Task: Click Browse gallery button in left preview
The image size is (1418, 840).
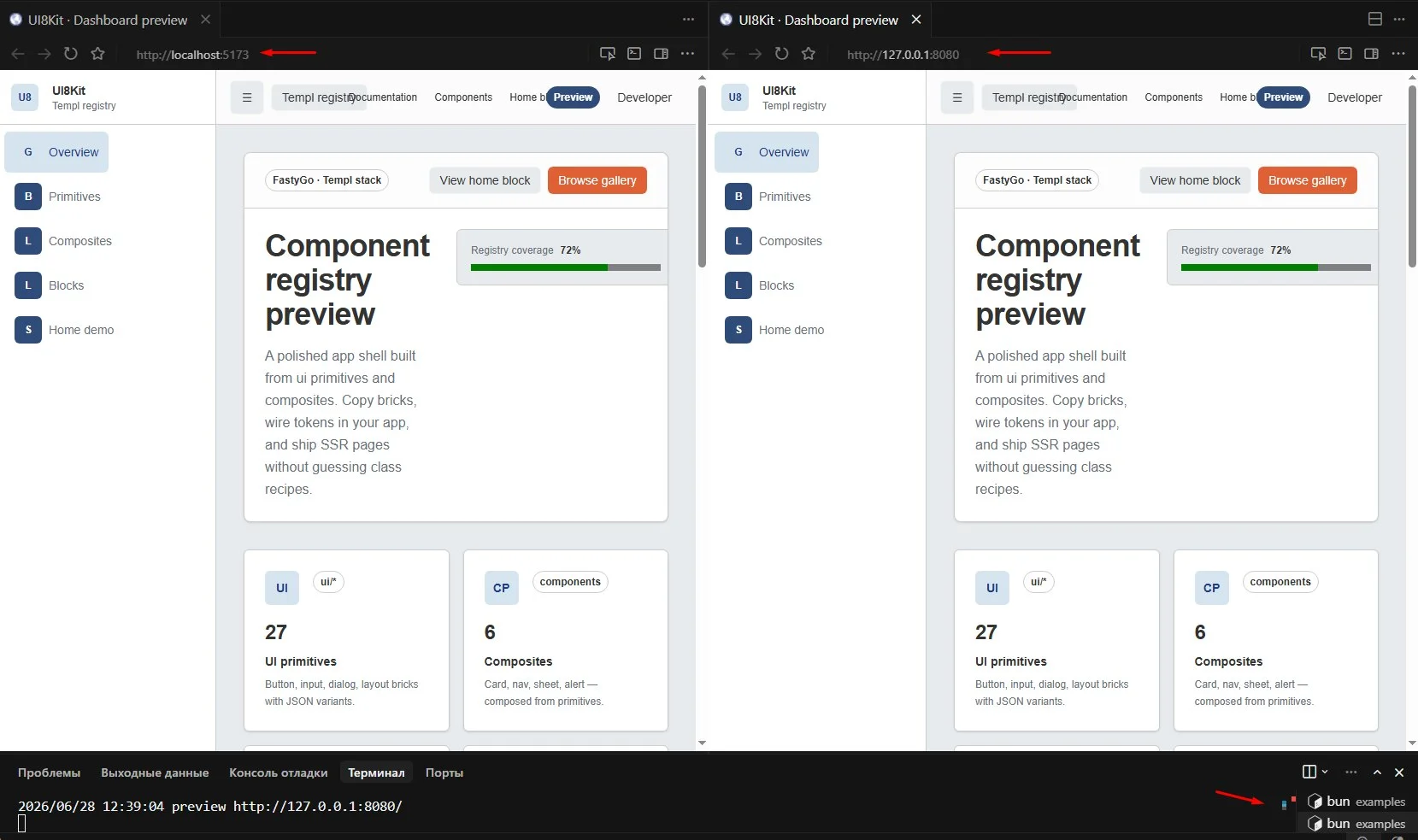Action: [x=597, y=180]
